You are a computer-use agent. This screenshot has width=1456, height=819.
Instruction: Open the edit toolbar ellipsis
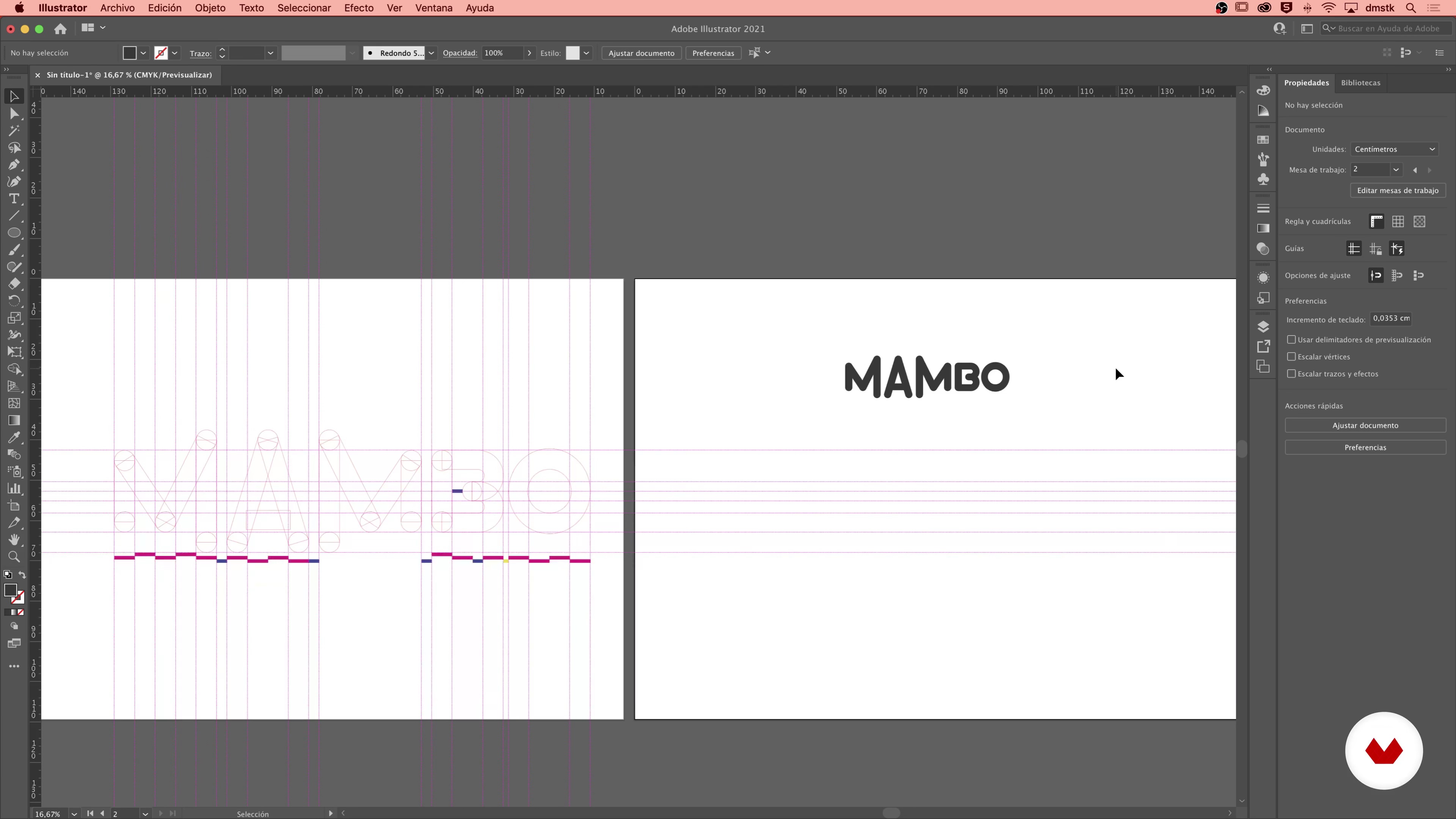click(14, 667)
